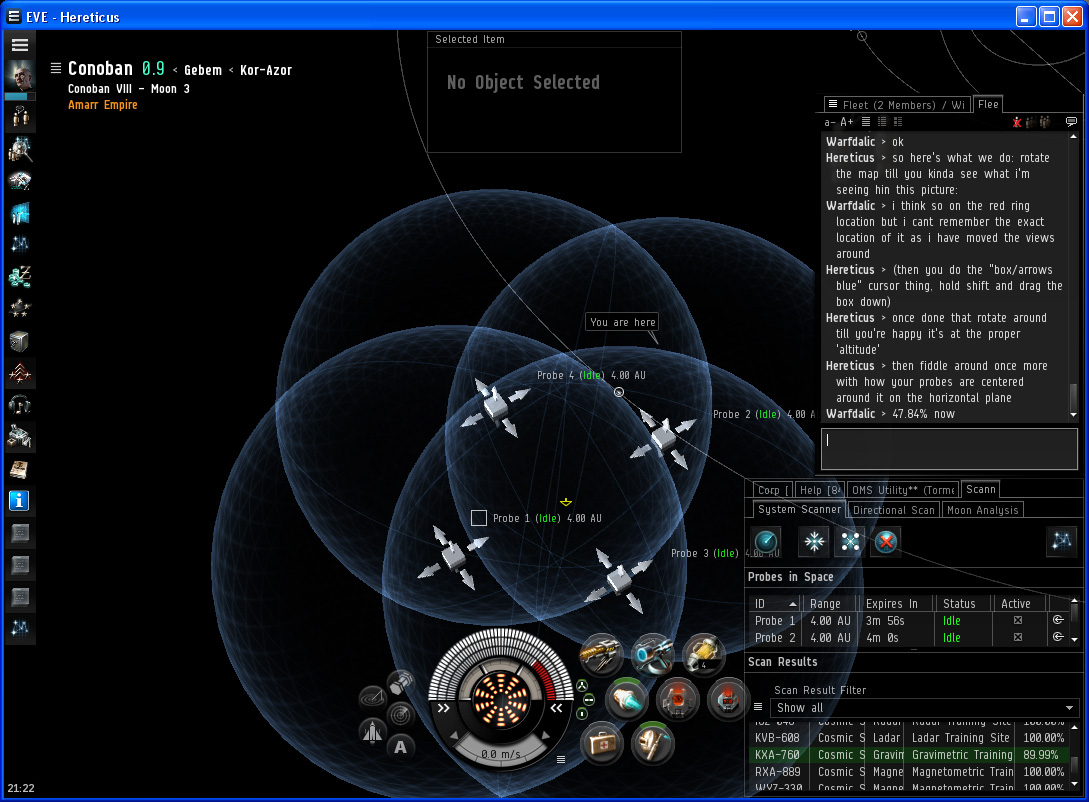Toggle the middle green HUD minus indicator
This screenshot has height=802, width=1089.
pos(589,699)
